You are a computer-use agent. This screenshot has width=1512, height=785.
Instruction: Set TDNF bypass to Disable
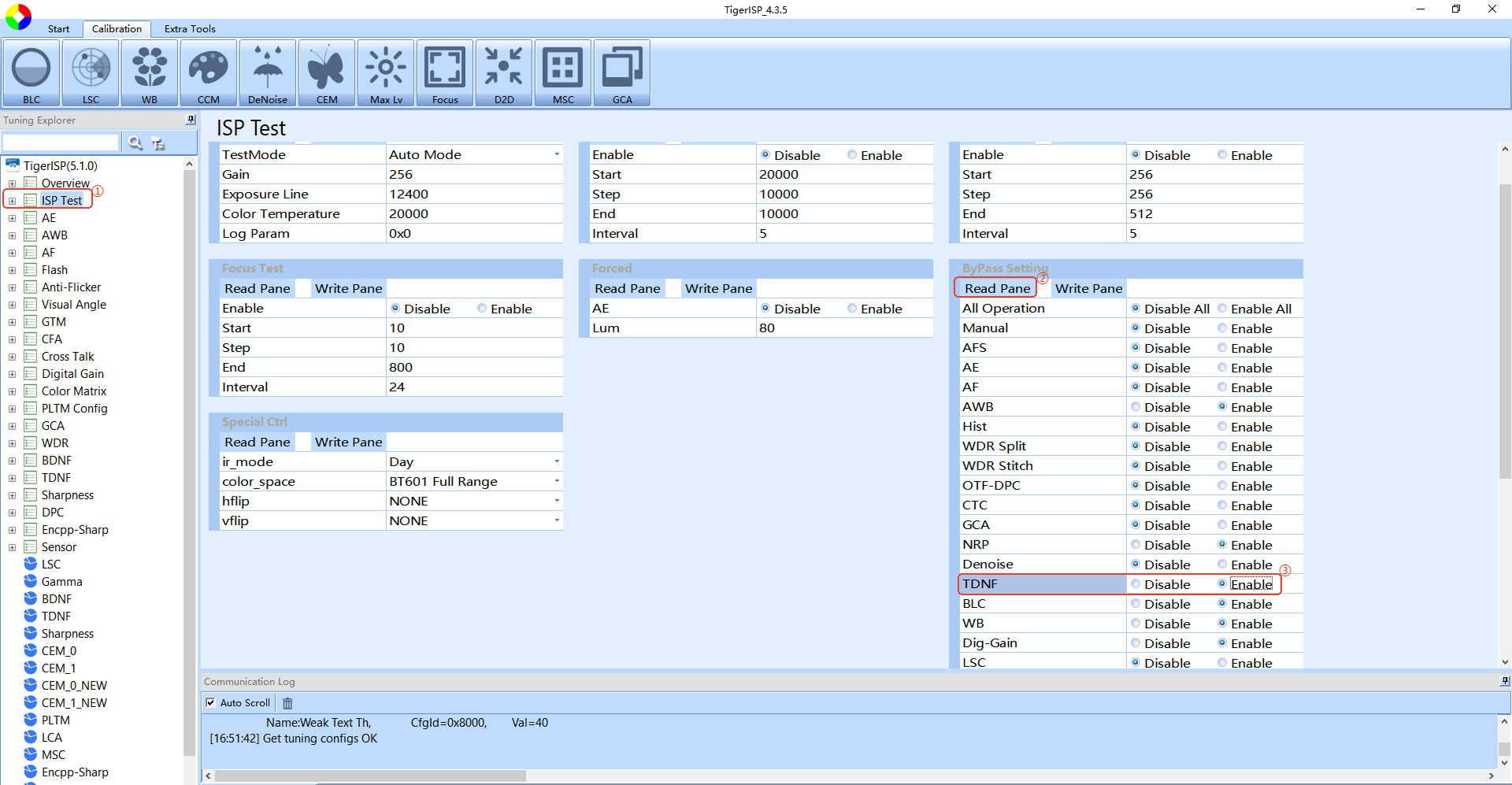pyautogui.click(x=1136, y=584)
